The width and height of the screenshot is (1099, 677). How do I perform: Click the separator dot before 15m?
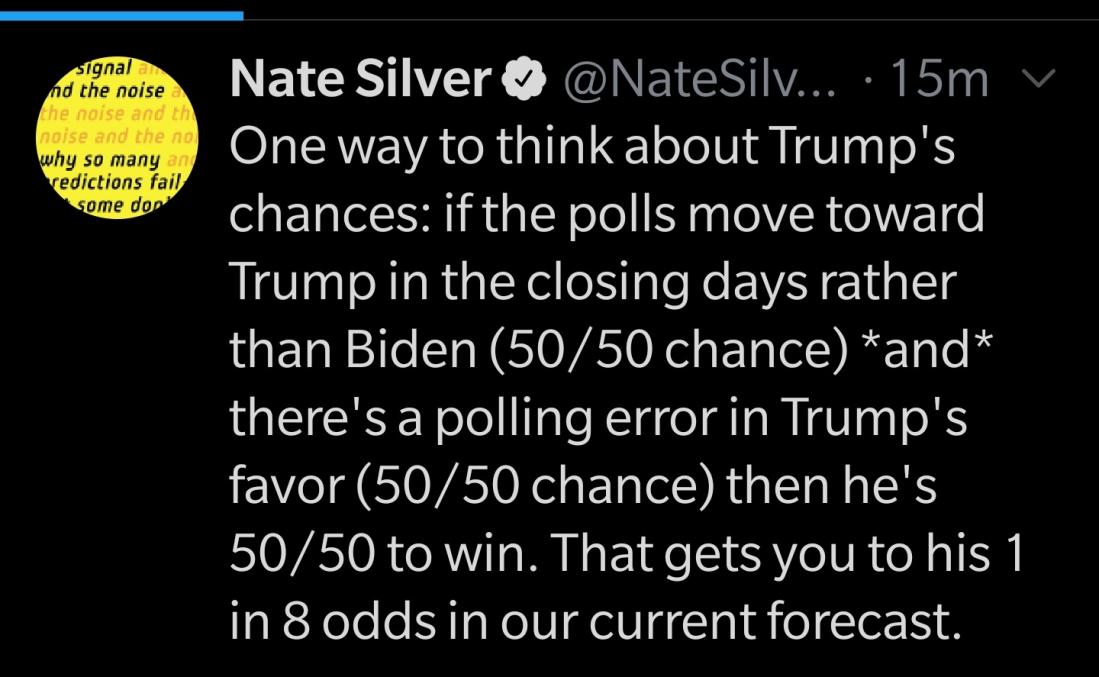click(x=869, y=81)
